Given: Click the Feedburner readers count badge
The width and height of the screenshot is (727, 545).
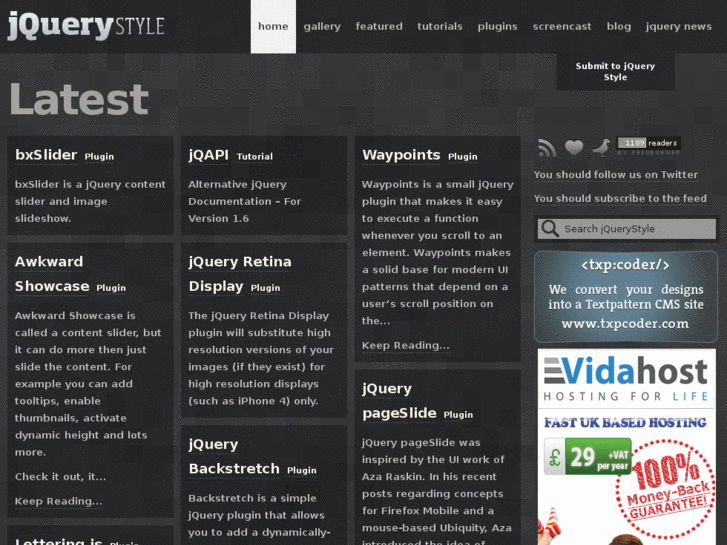Looking at the screenshot, I should point(649,145).
